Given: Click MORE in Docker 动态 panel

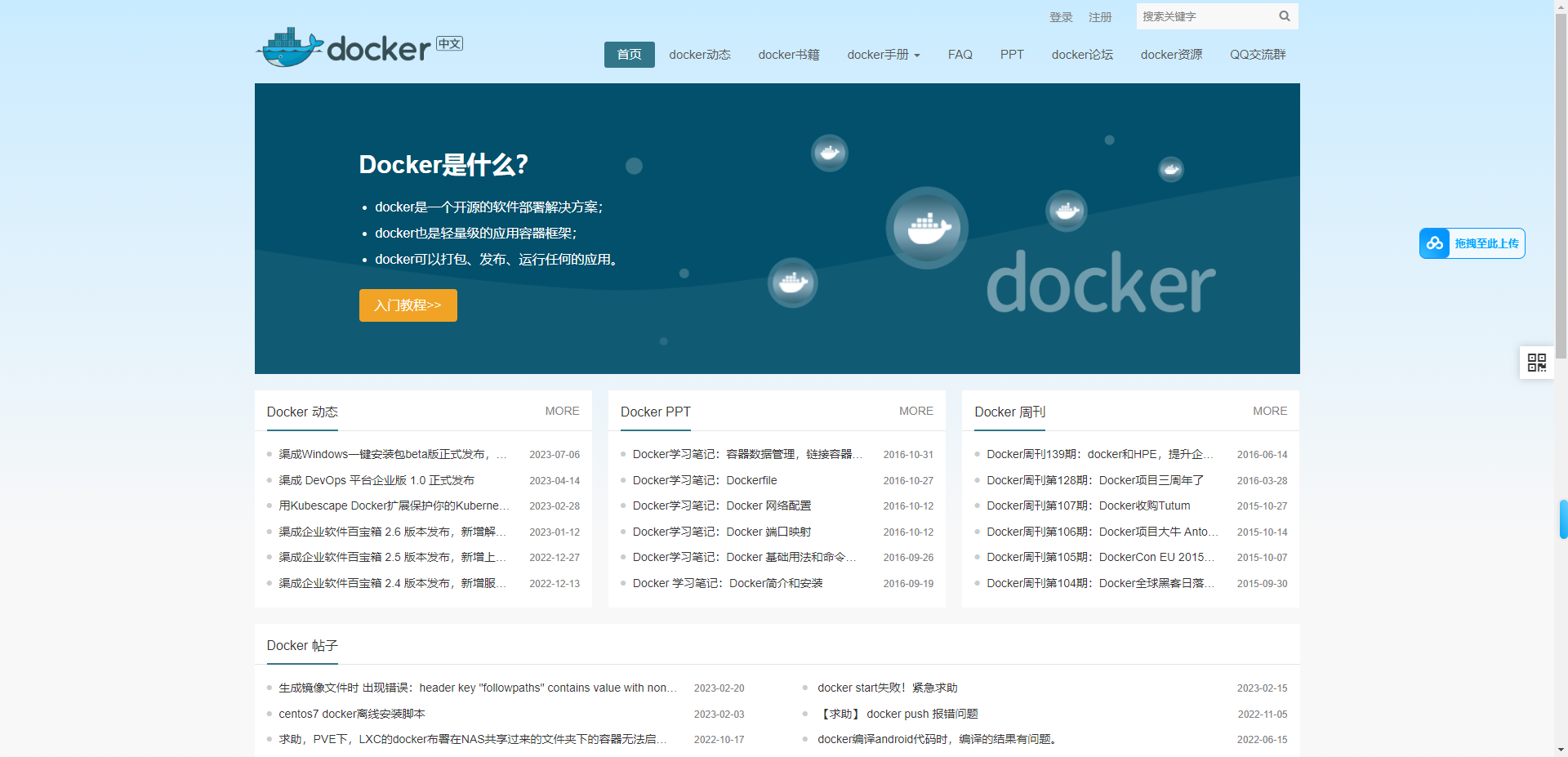Looking at the screenshot, I should (563, 411).
